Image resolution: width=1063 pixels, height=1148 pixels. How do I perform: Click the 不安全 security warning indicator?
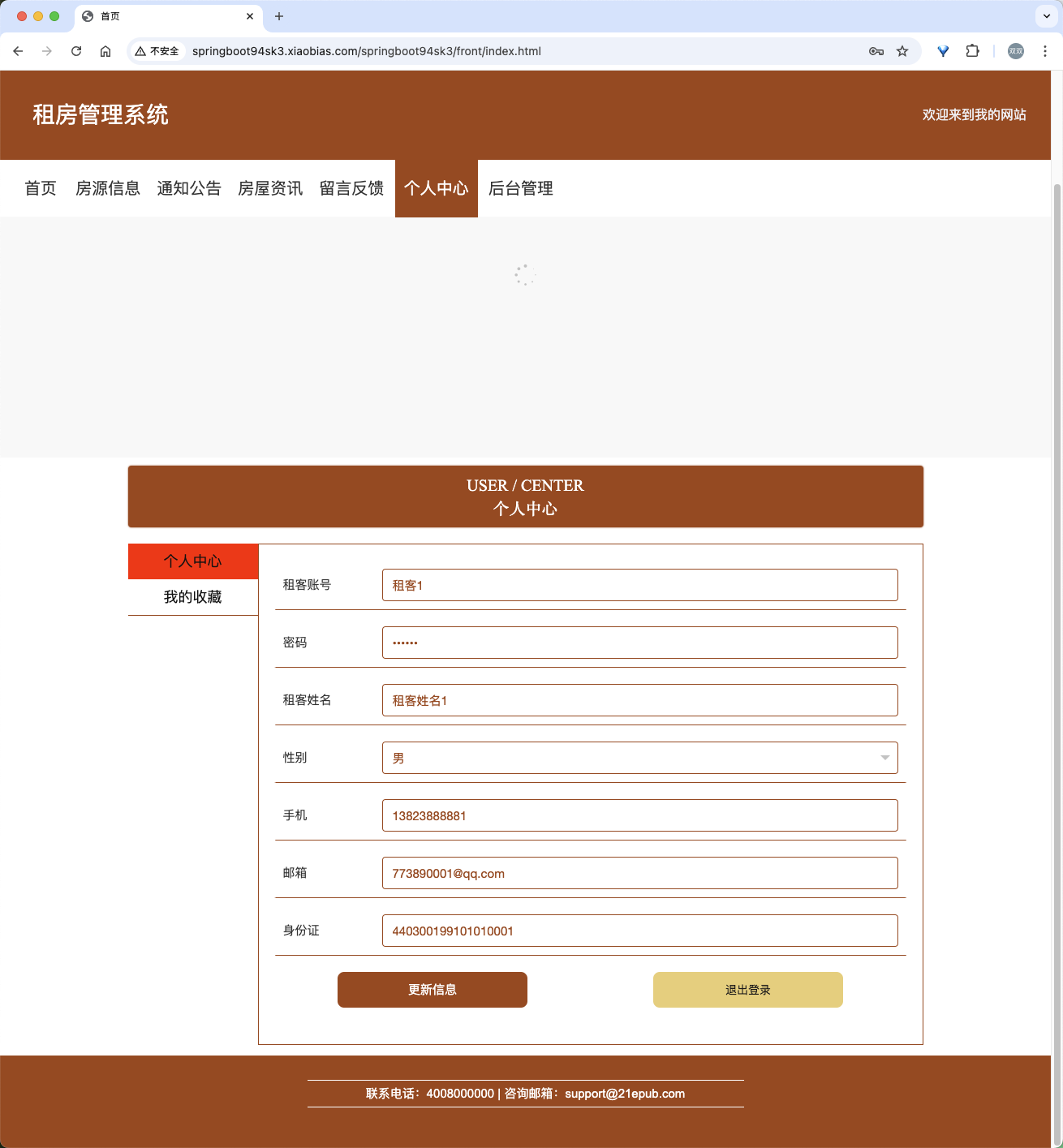click(157, 51)
